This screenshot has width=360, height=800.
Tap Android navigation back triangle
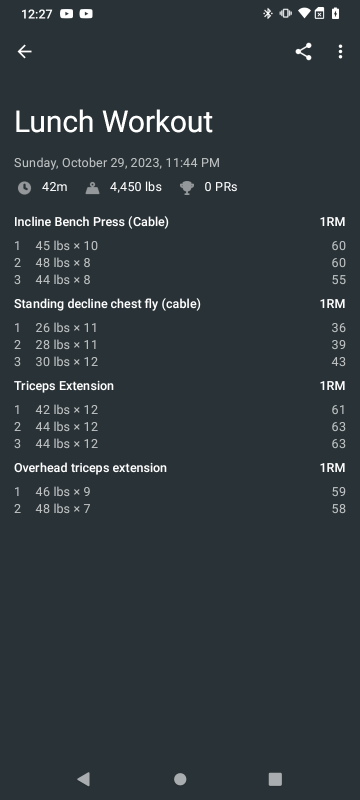point(83,779)
